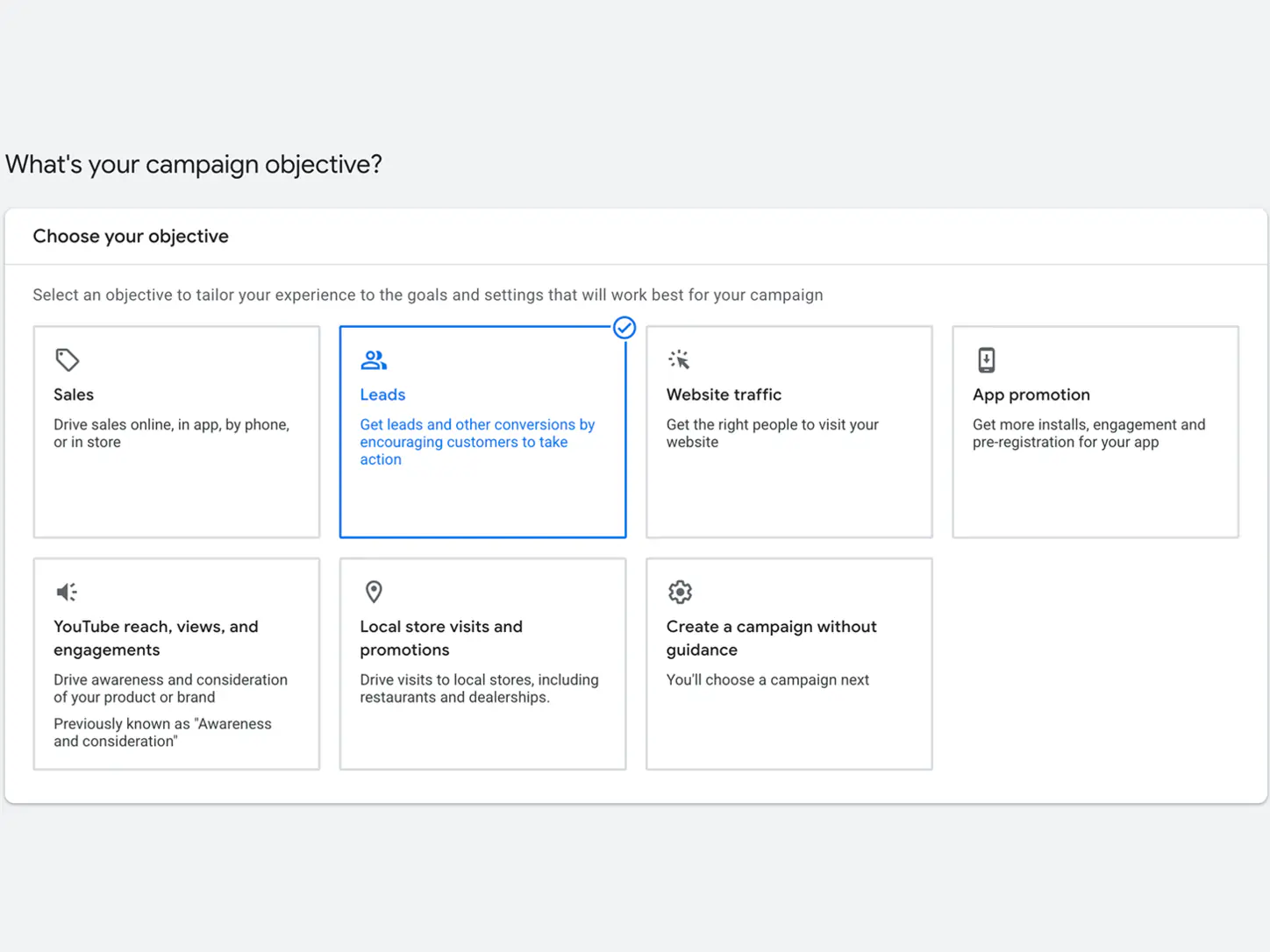Click the blue checkmark on Leads card

click(624, 328)
